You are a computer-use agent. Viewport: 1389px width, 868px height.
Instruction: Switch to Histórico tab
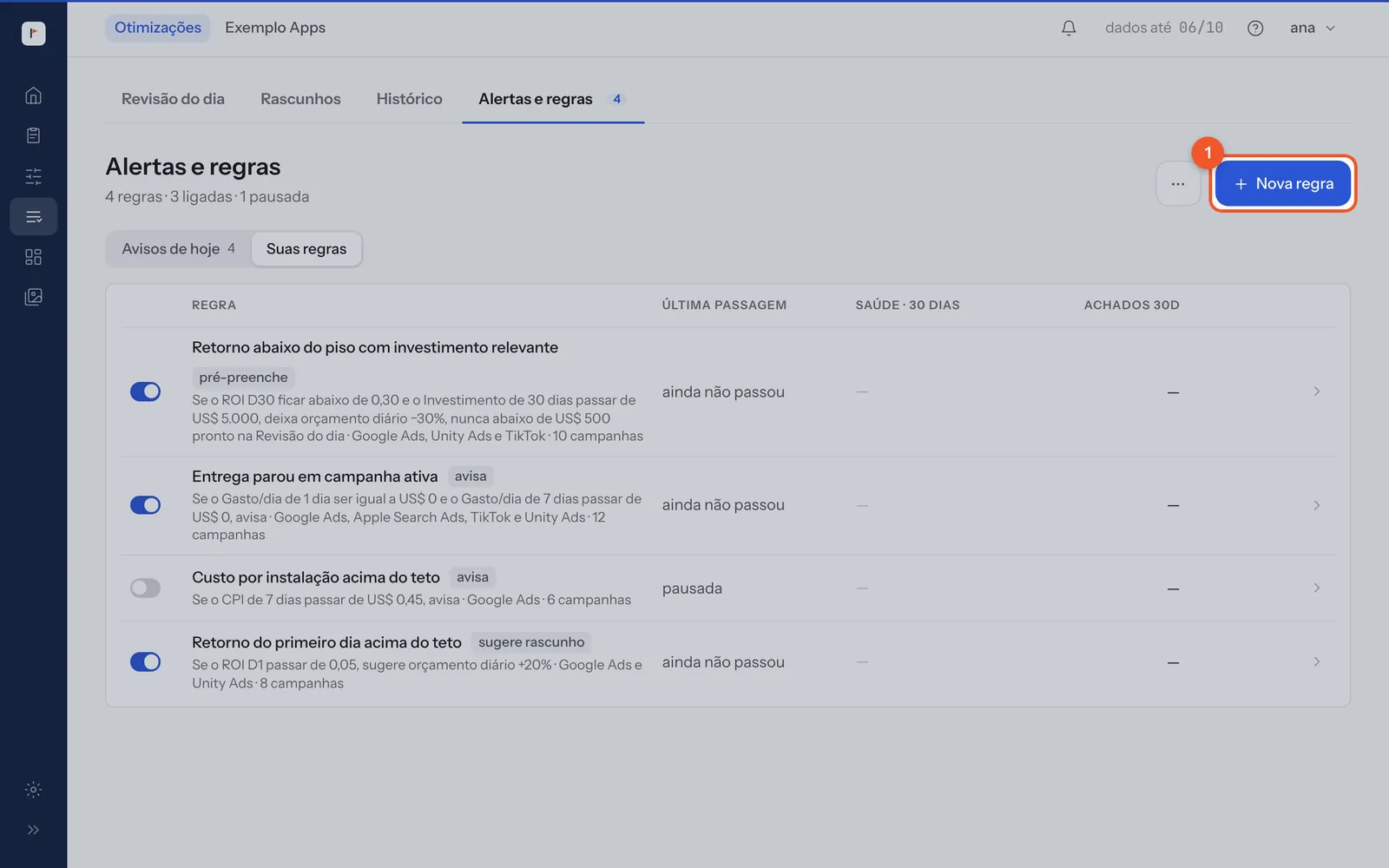pos(409,99)
